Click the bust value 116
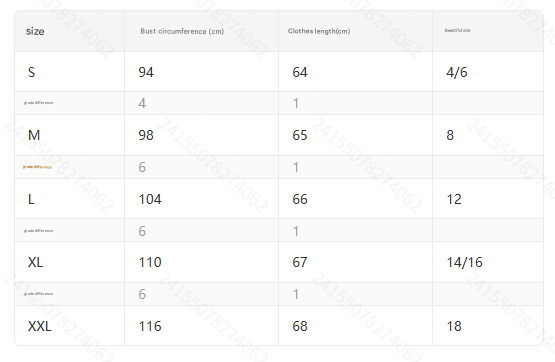The height and width of the screenshot is (362, 555). pyautogui.click(x=150, y=326)
